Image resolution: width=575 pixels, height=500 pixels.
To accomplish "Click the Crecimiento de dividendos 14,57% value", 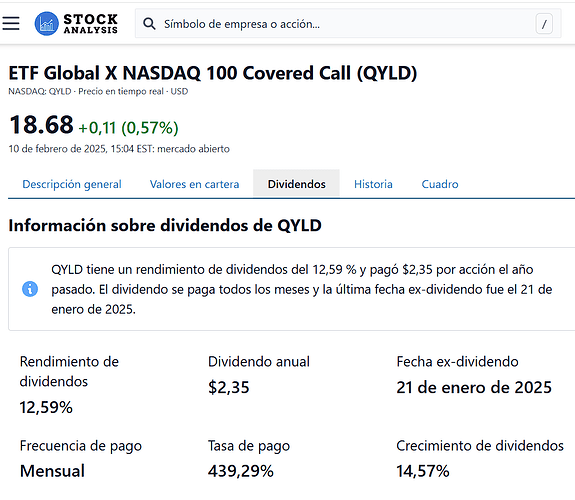I will tap(423, 471).
